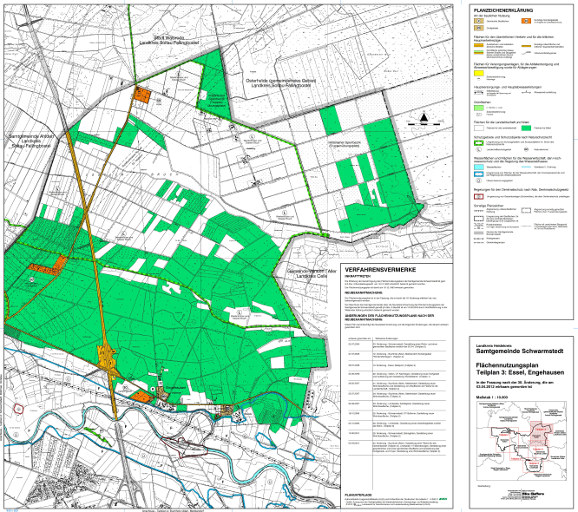Screen dimensions: 578x512
Task: Click the Samtgemeinde Schwarmstedt title text
Action: (x=519, y=351)
